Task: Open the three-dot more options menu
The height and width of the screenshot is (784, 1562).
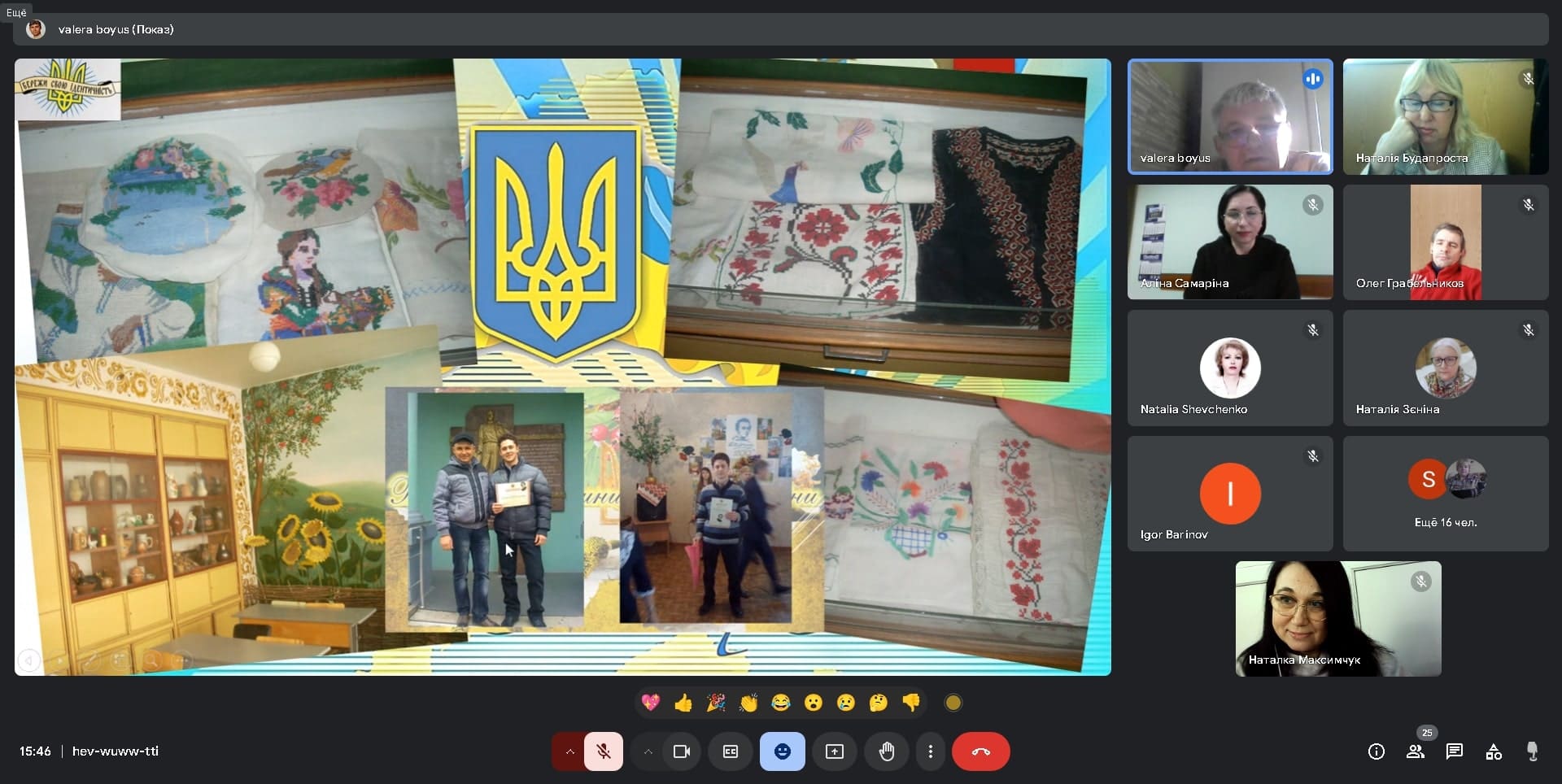Action: pos(931,751)
